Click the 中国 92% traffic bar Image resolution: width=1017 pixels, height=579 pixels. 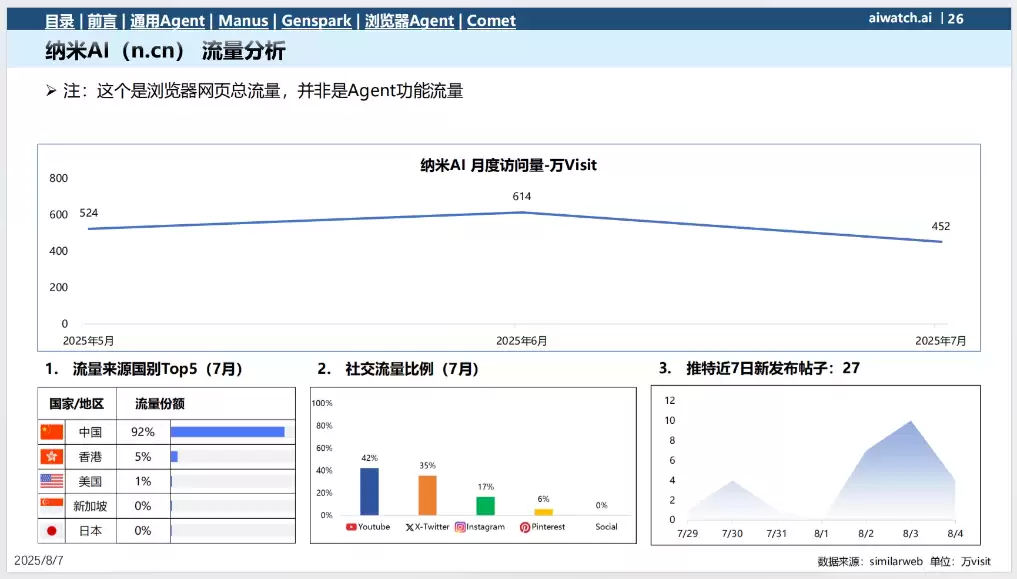click(228, 432)
